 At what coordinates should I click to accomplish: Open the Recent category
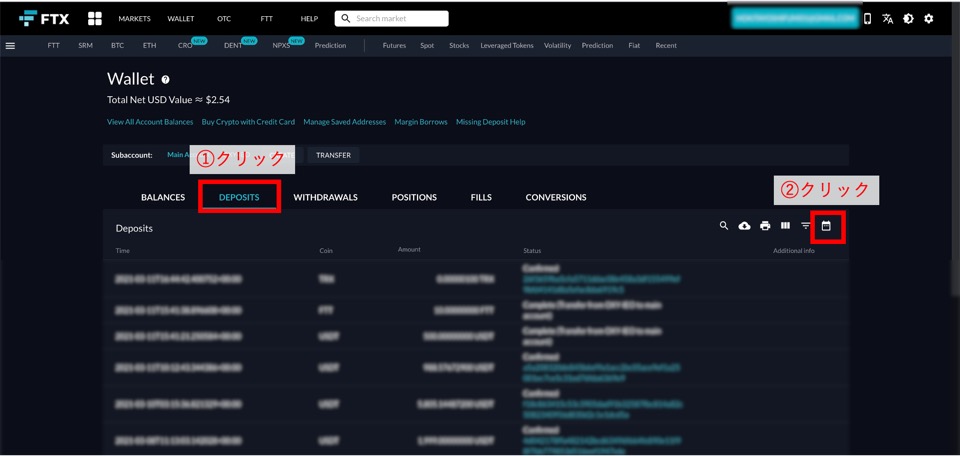coord(666,45)
